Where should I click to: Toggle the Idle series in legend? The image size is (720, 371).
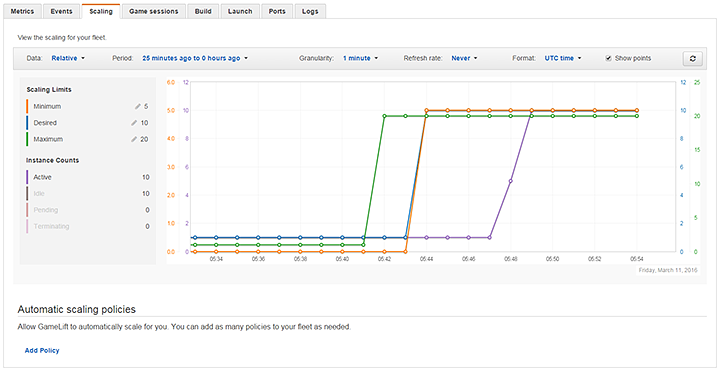pos(39,194)
